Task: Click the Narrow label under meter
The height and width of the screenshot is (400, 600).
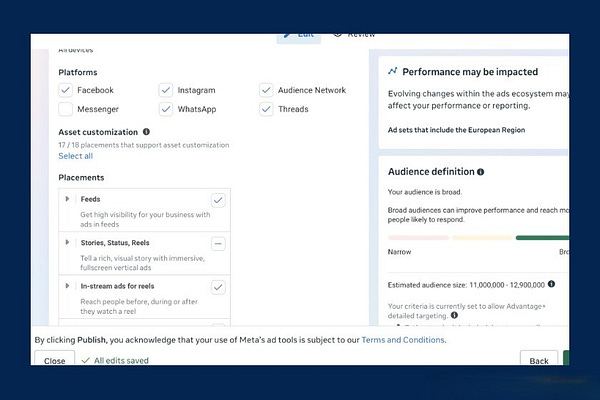Action: point(399,252)
